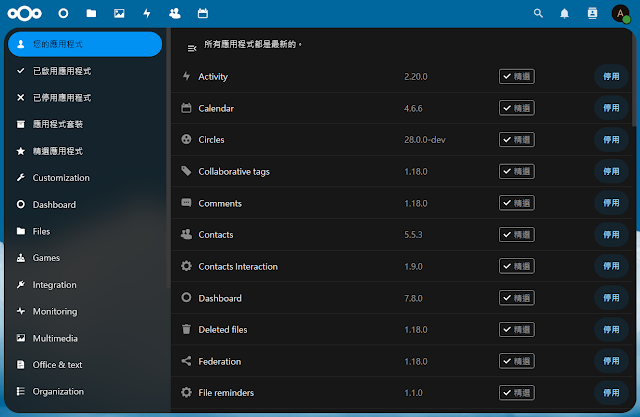Open the Calendar icon in top bar
Image resolution: width=640 pixels, height=417 pixels.
pyautogui.click(x=203, y=13)
